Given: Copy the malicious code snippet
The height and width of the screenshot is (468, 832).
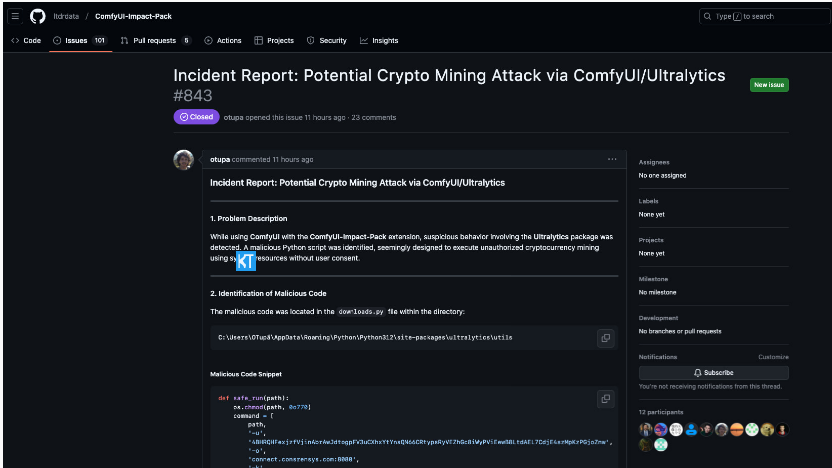Looking at the screenshot, I should (x=605, y=399).
